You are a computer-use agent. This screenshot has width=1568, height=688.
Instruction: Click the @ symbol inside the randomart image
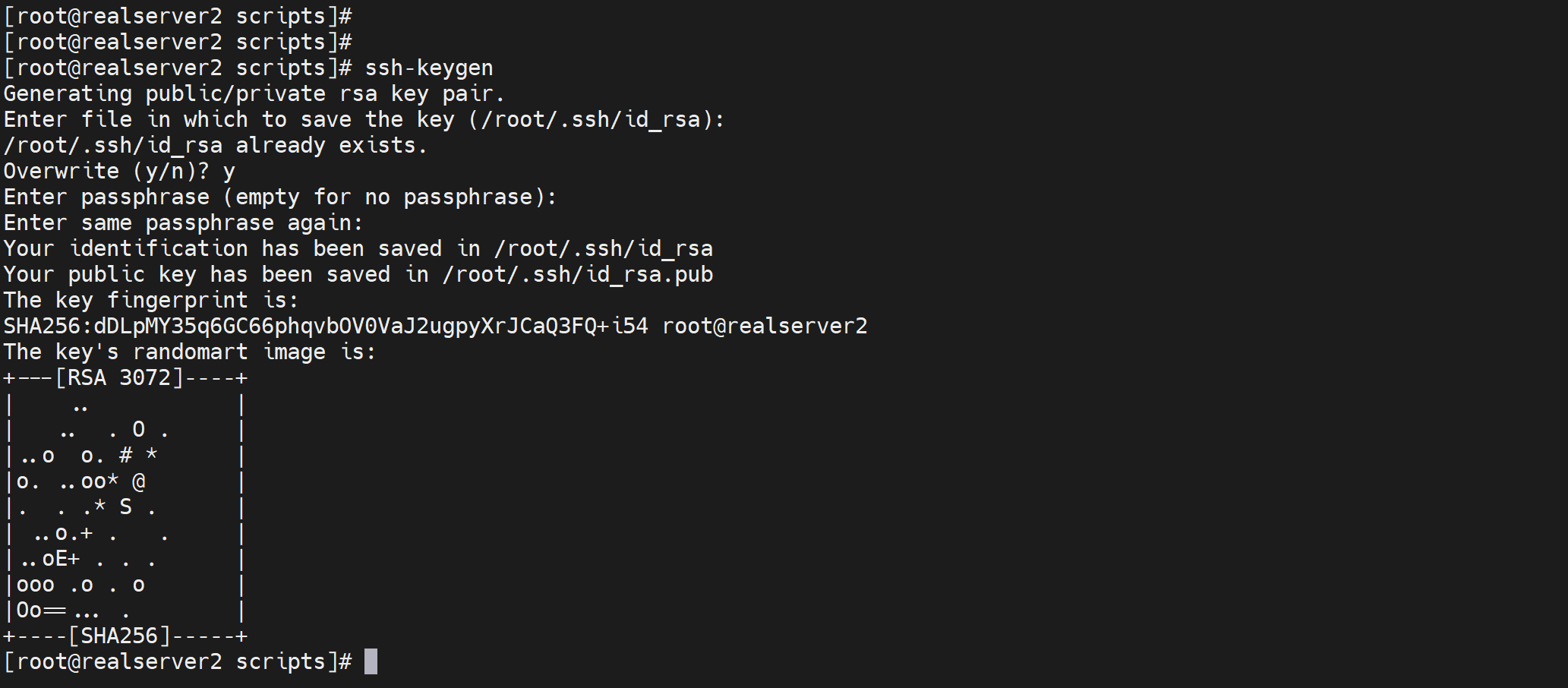click(x=138, y=481)
